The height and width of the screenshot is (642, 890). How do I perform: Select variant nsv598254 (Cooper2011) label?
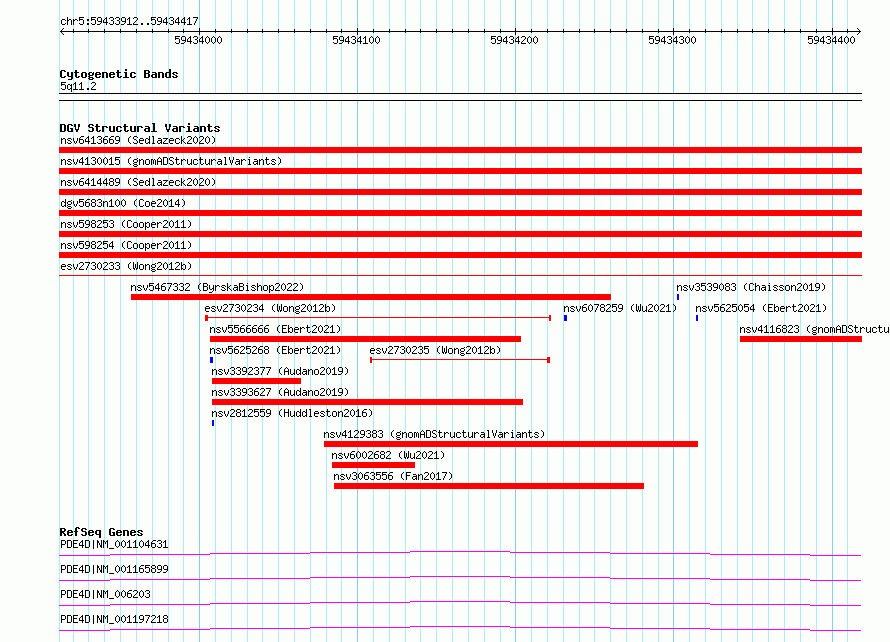click(126, 245)
